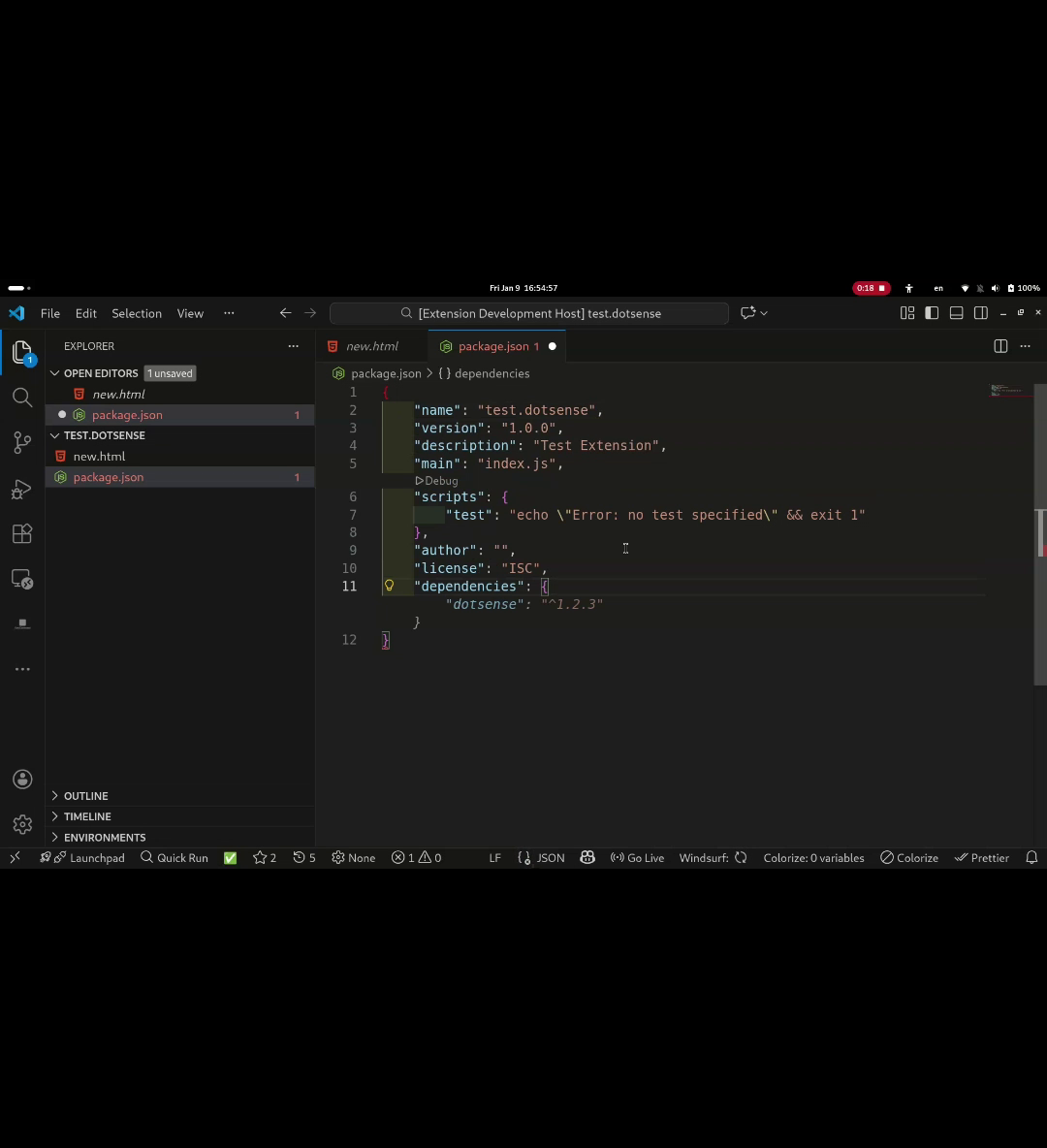The image size is (1047, 1148).
Task: Collapse the OPEN EDITORS section
Action: click(55, 372)
